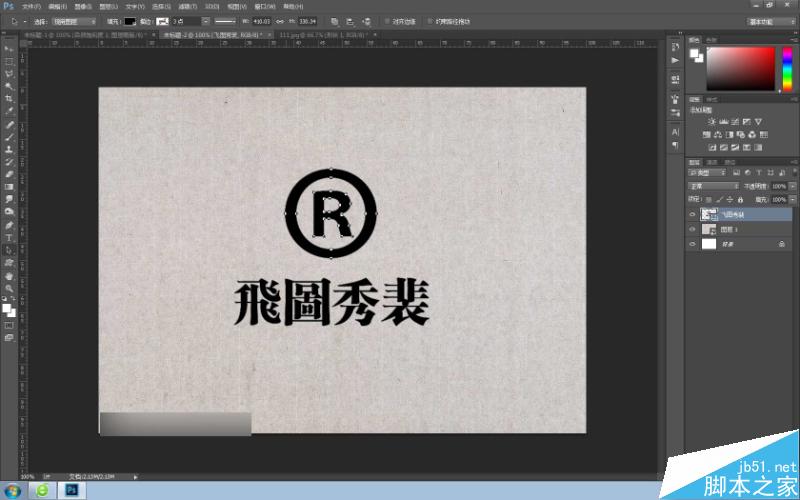Hide the 背景 layer eye icon
Viewport: 800px width, 500px height.
[692, 244]
